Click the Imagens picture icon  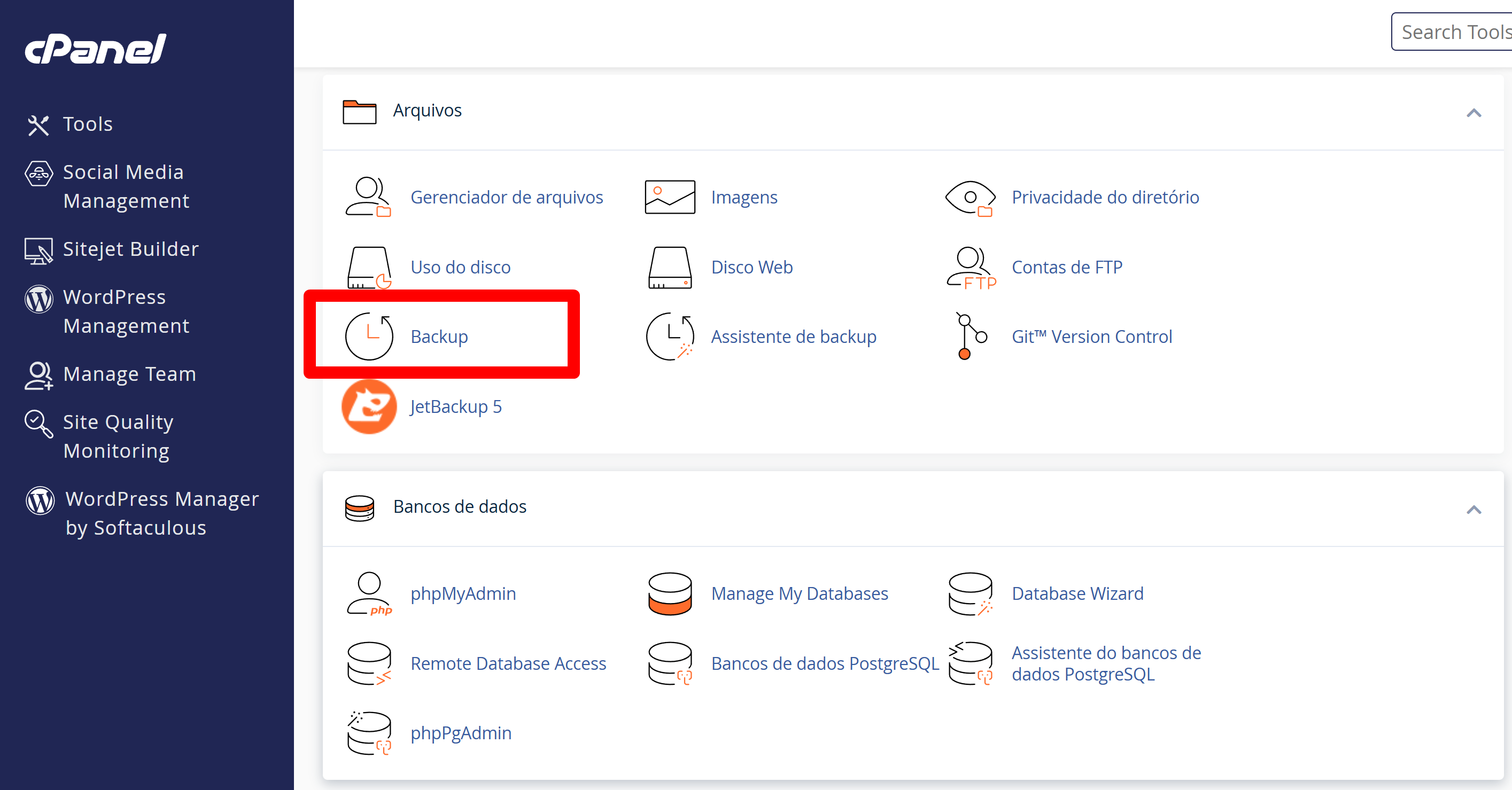coord(670,197)
